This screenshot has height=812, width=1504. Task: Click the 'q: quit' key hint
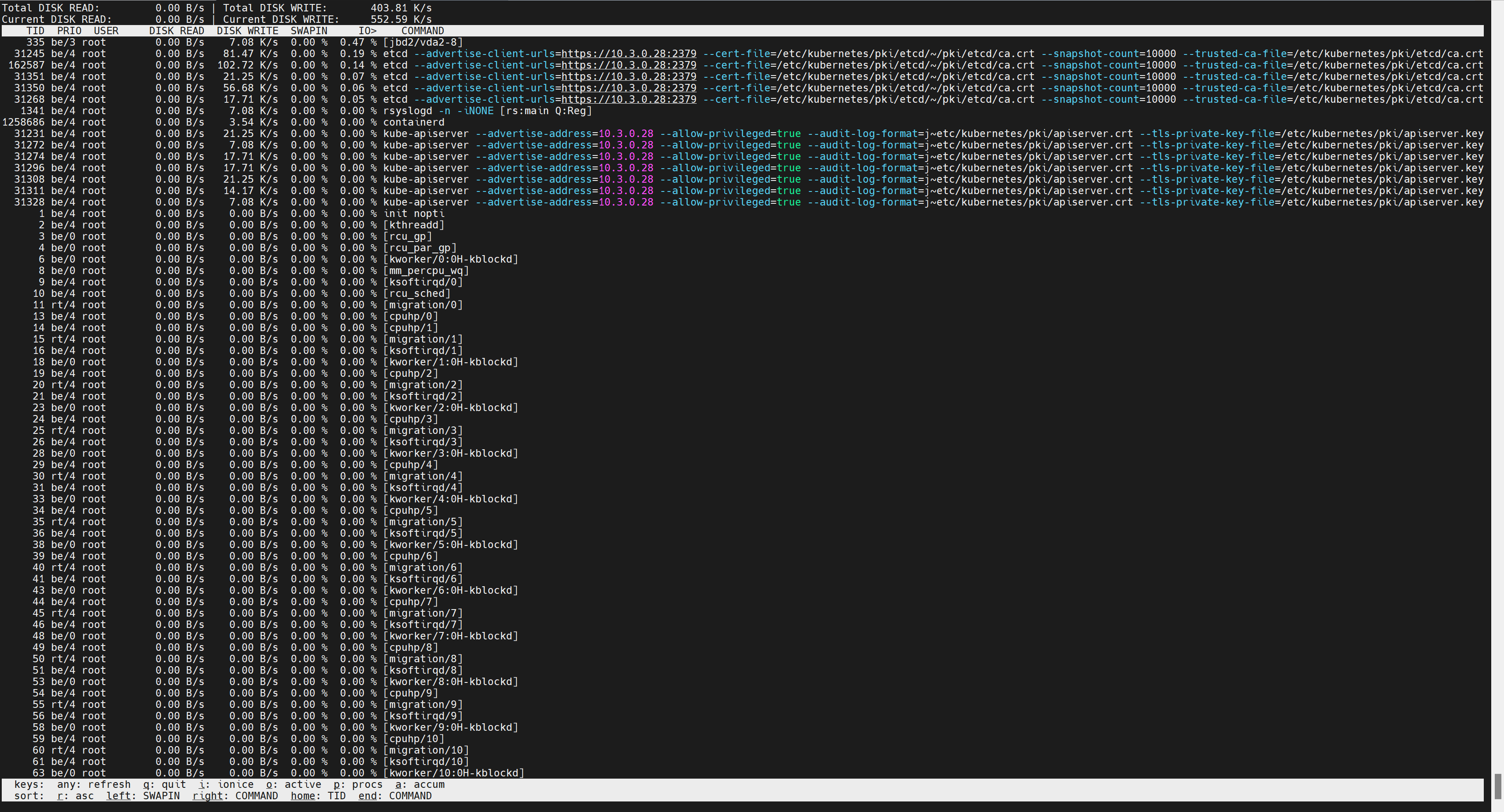tap(164, 785)
